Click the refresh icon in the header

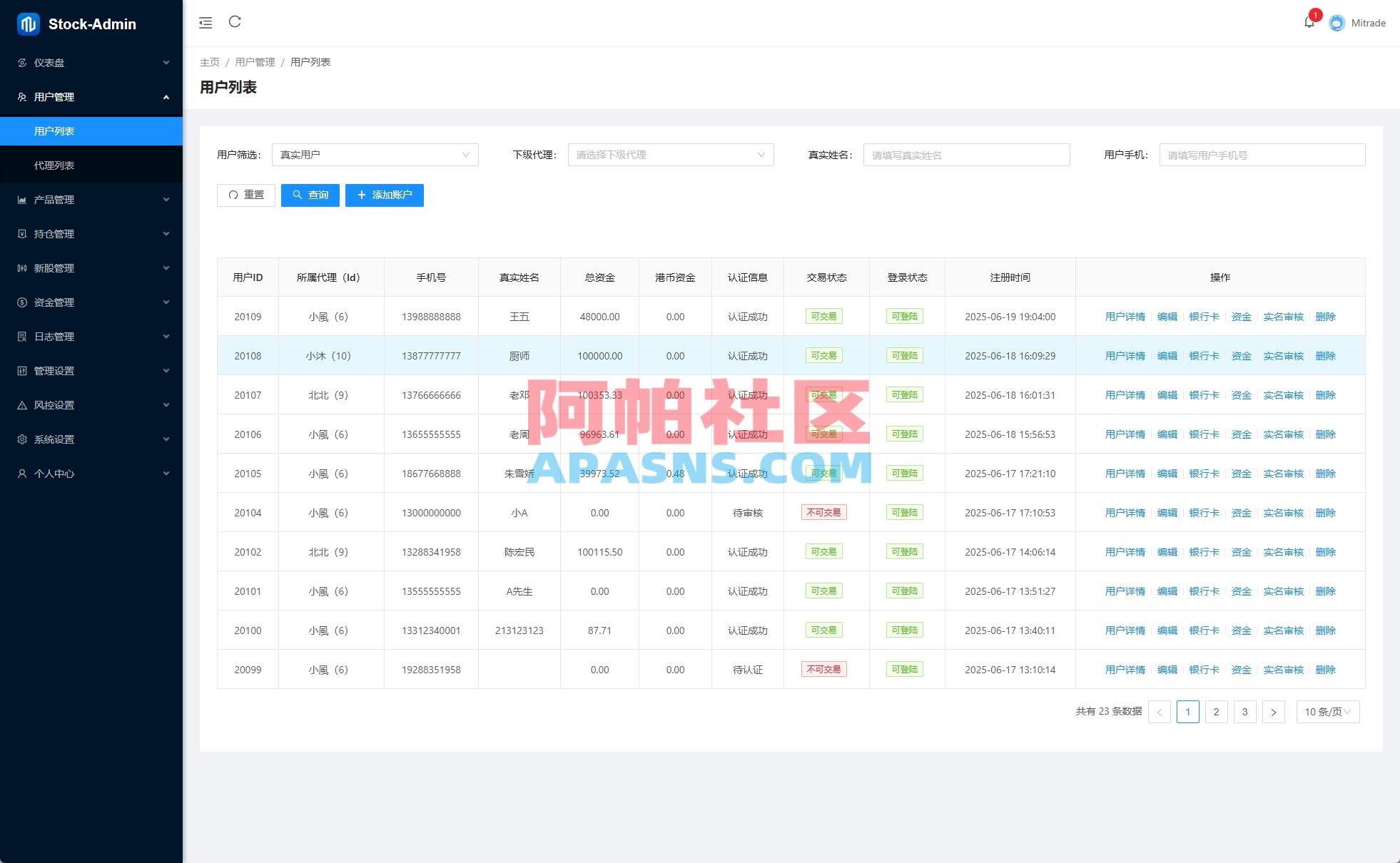point(235,22)
